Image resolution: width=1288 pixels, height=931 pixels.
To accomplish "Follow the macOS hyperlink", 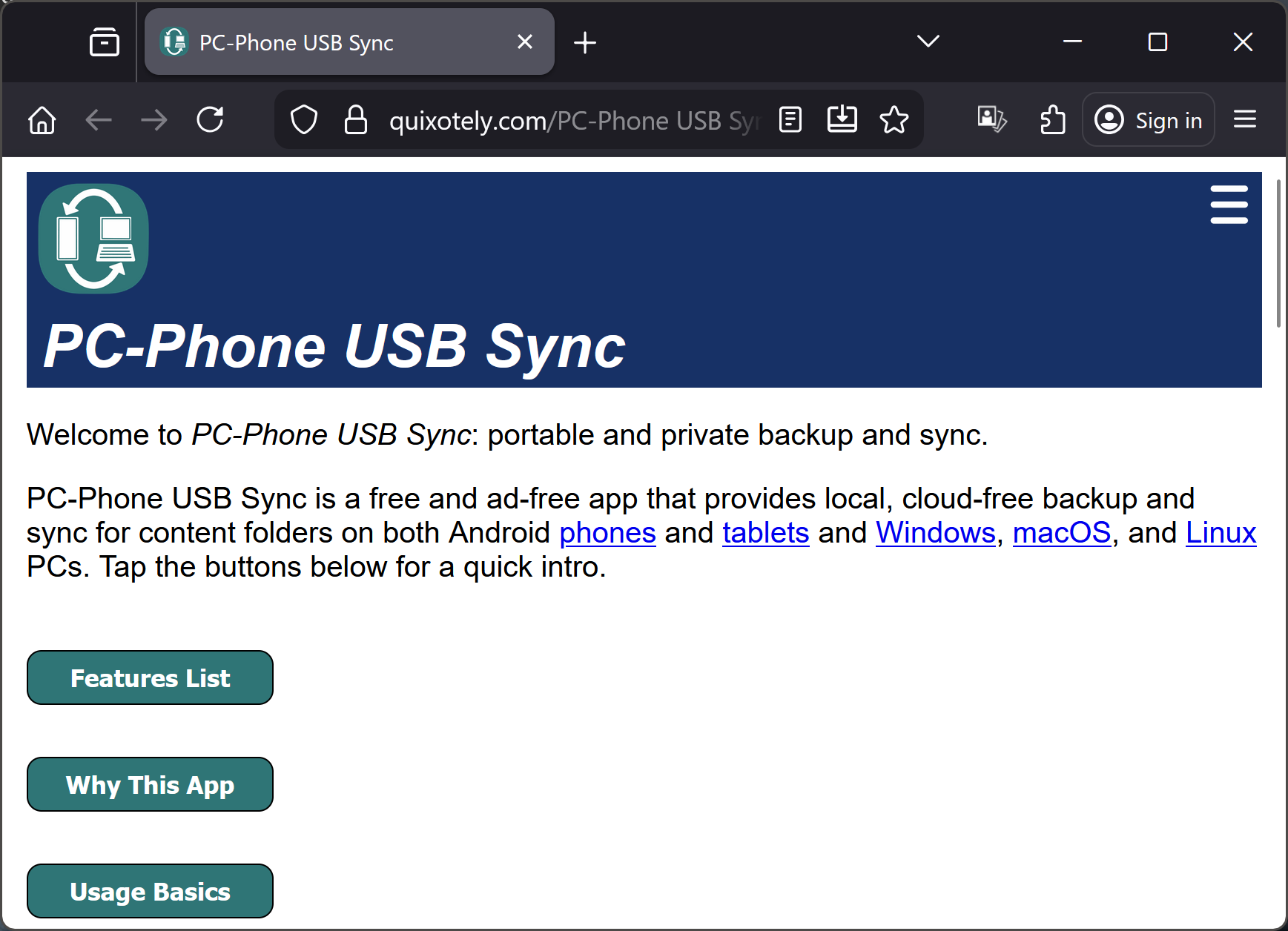I will [x=1061, y=533].
